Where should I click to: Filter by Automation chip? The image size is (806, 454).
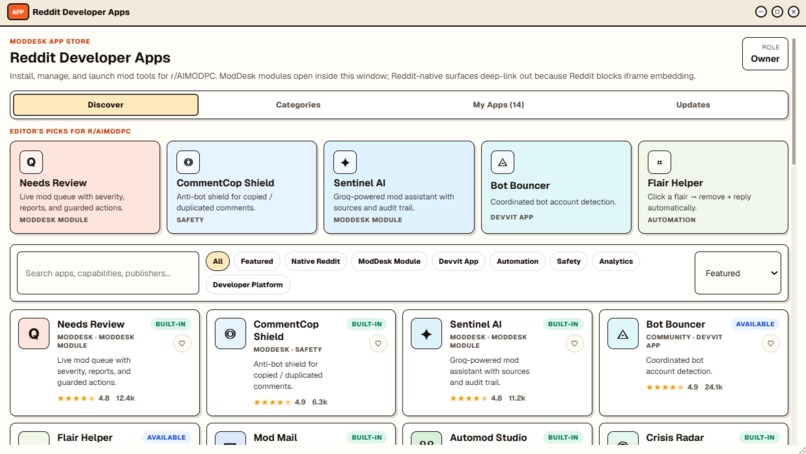pyautogui.click(x=517, y=261)
